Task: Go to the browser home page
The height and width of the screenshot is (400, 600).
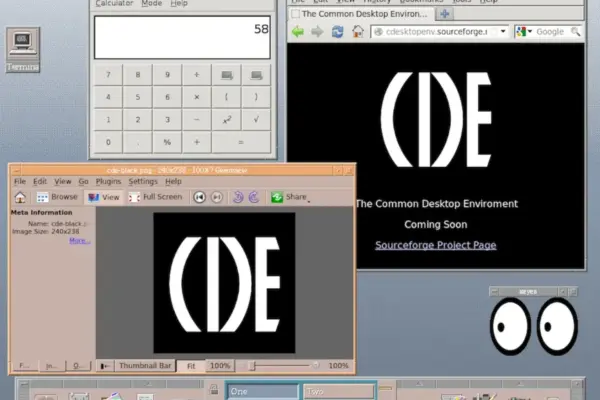Action: click(358, 31)
